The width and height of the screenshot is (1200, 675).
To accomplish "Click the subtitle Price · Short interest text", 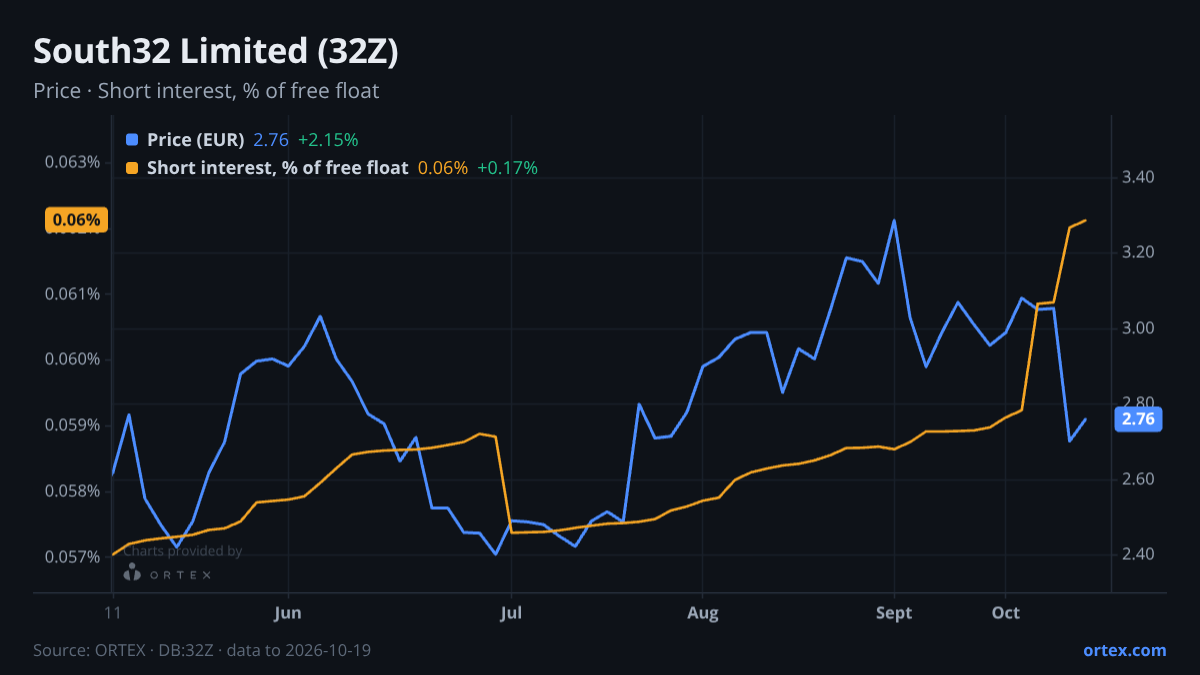I will click(206, 91).
